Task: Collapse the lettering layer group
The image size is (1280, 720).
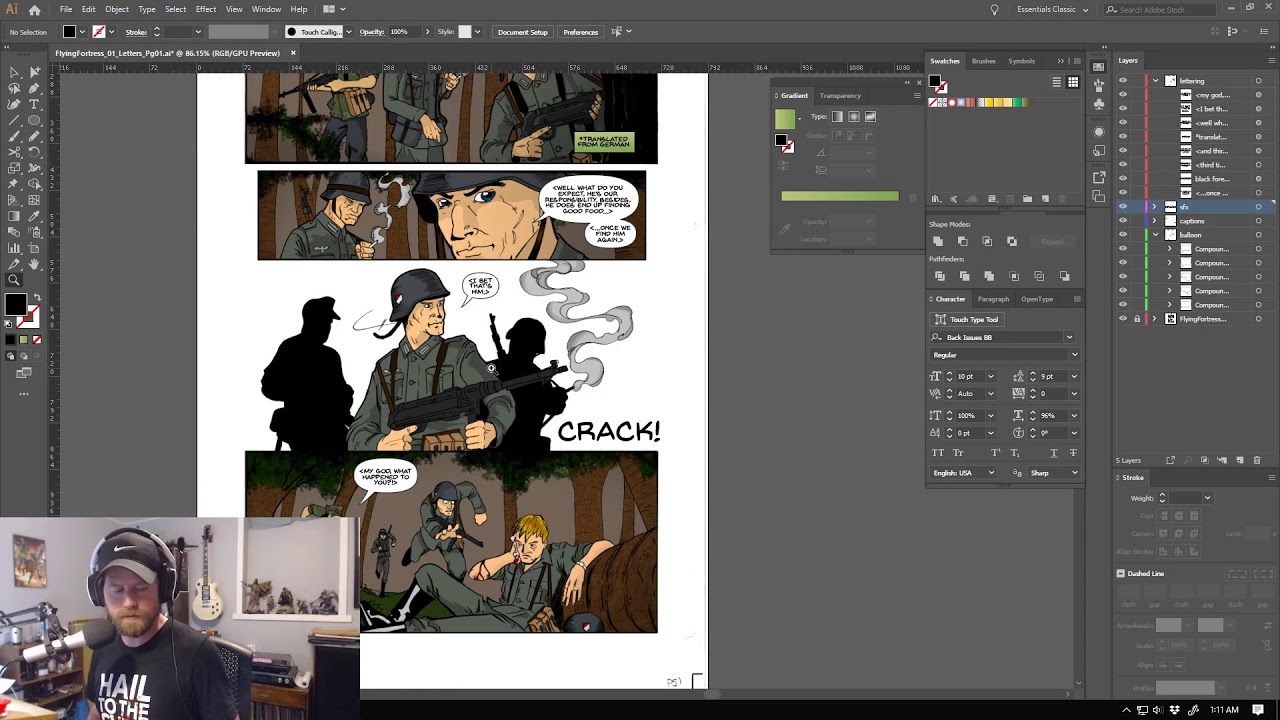Action: [1155, 80]
